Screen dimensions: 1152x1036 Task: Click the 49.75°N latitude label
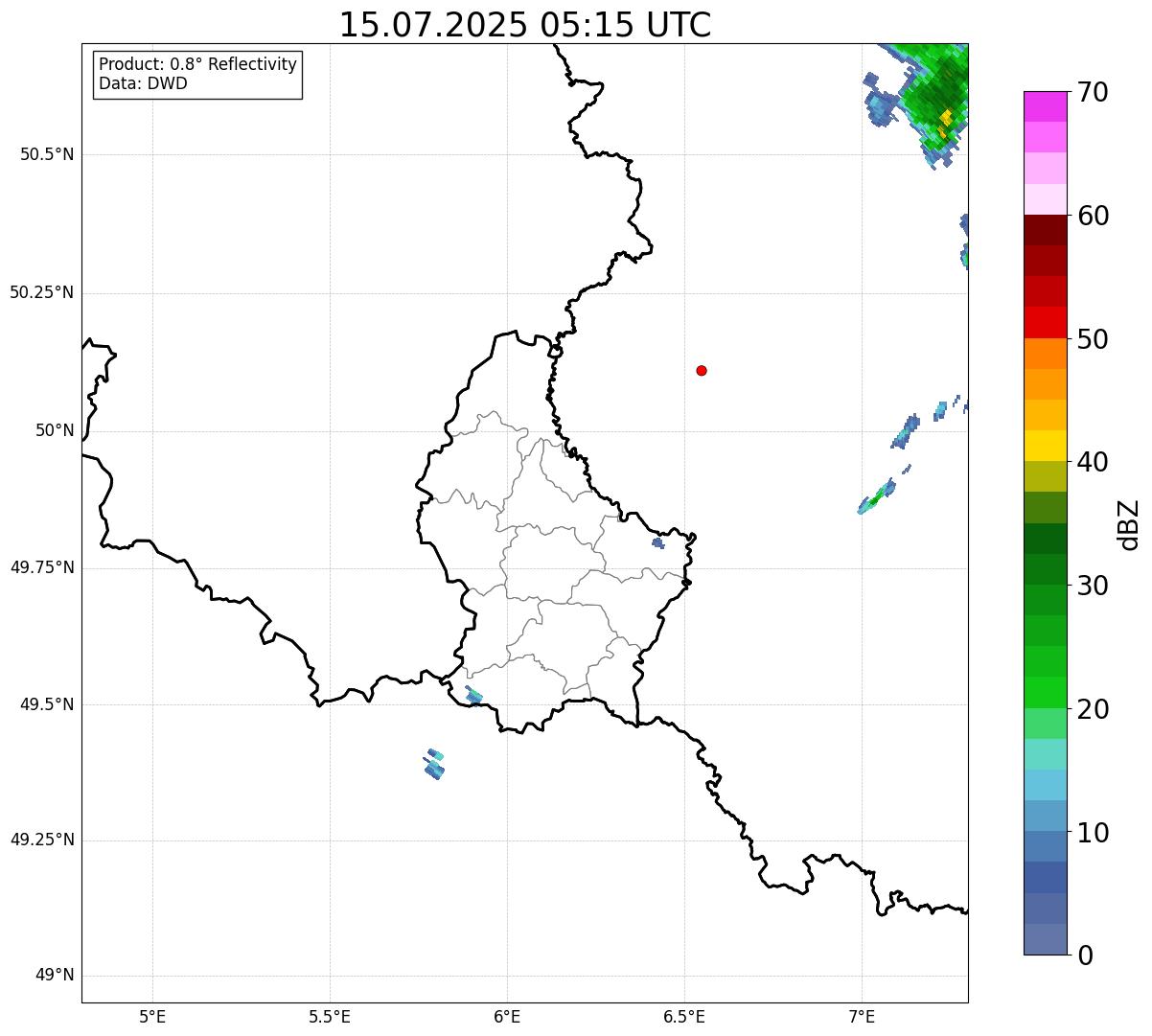click(41, 567)
